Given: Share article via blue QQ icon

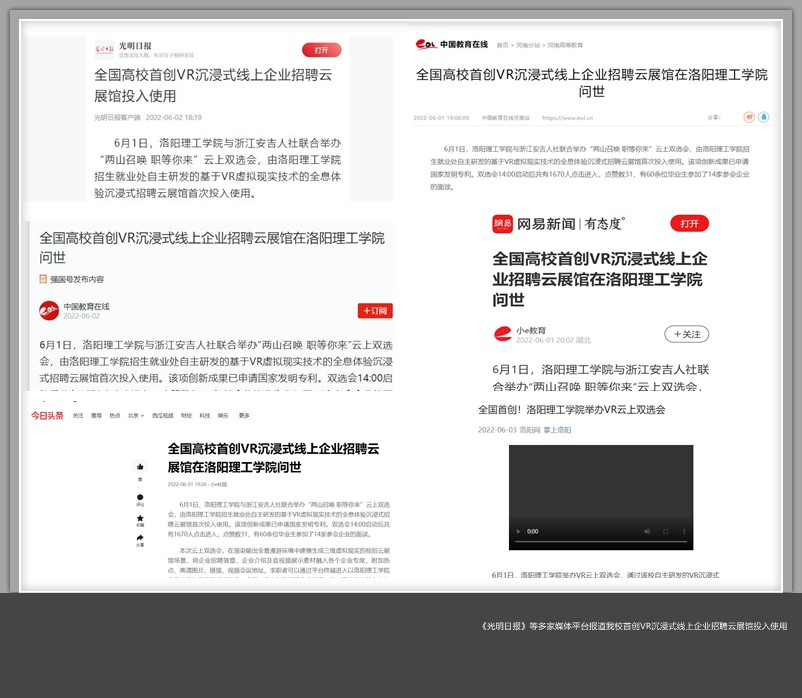Looking at the screenshot, I should [x=765, y=117].
